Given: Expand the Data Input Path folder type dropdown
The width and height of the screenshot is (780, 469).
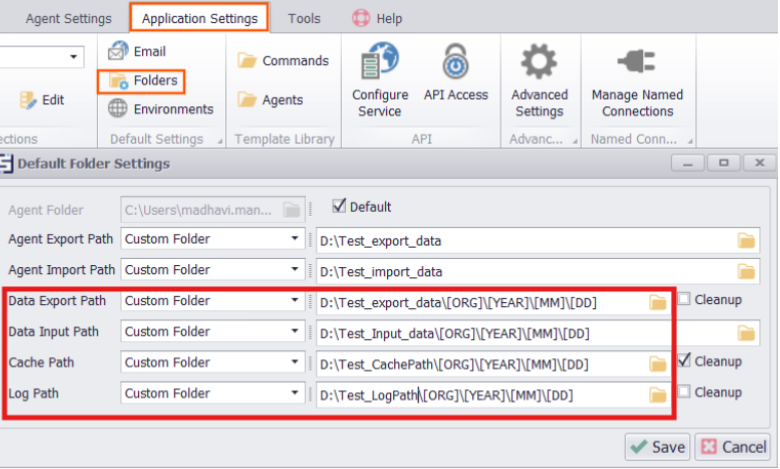Looking at the screenshot, I should click(294, 332).
